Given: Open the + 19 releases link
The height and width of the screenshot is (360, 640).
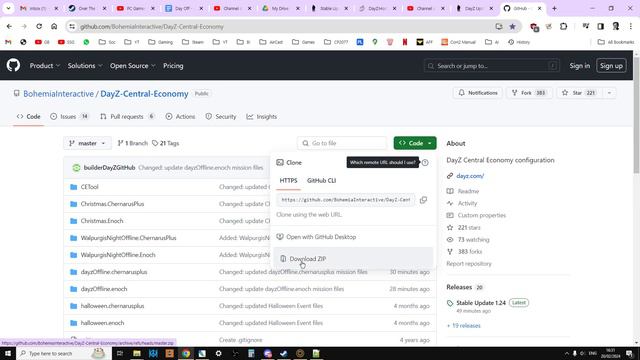Looking at the screenshot, I should click(x=463, y=326).
